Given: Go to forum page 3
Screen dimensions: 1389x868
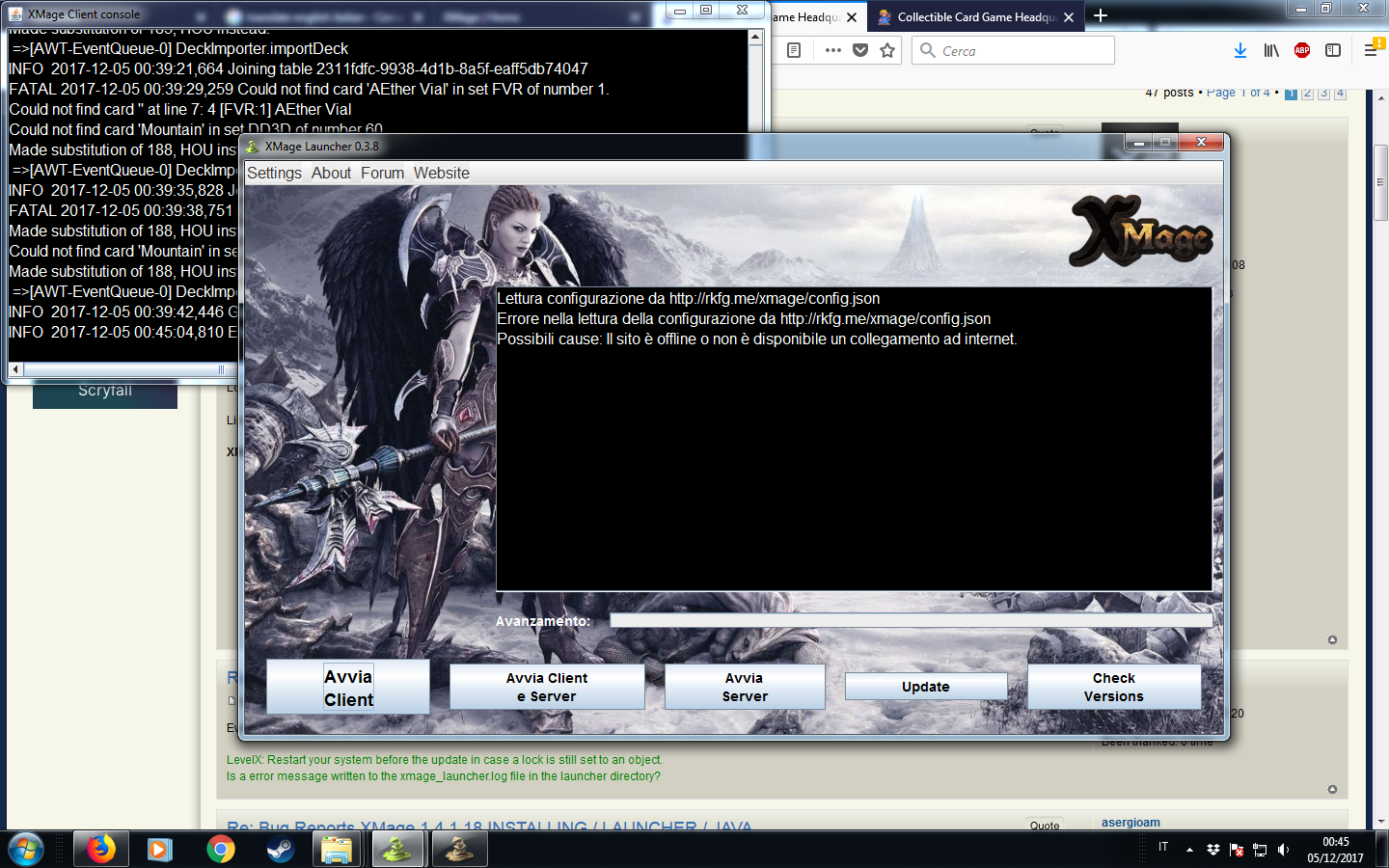Looking at the screenshot, I should 1323,93.
